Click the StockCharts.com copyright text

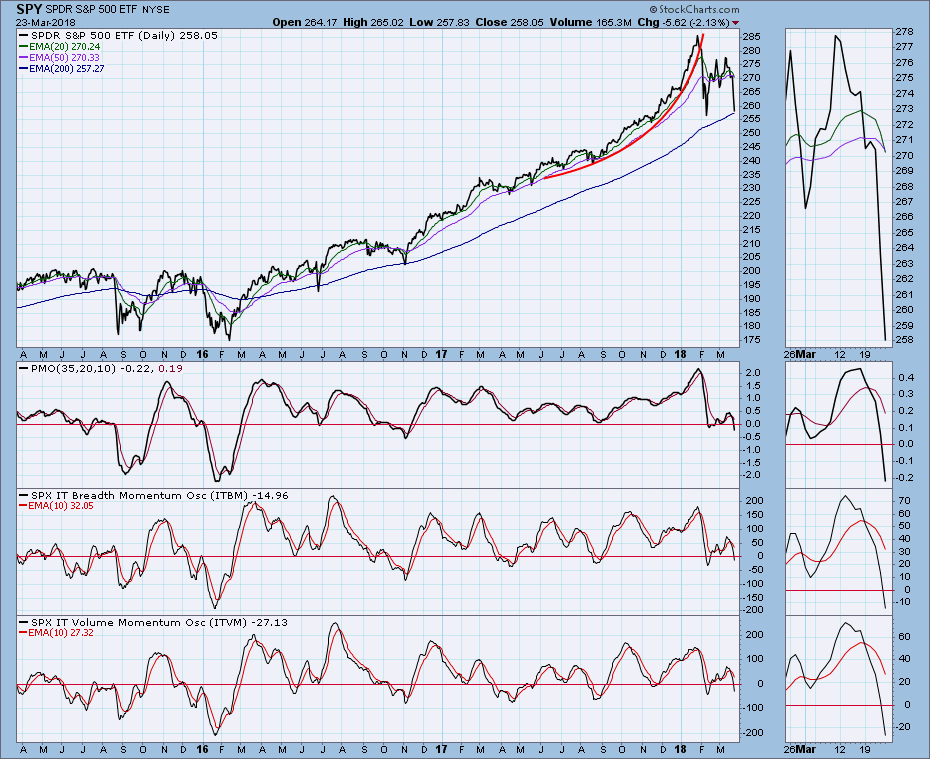pos(695,9)
